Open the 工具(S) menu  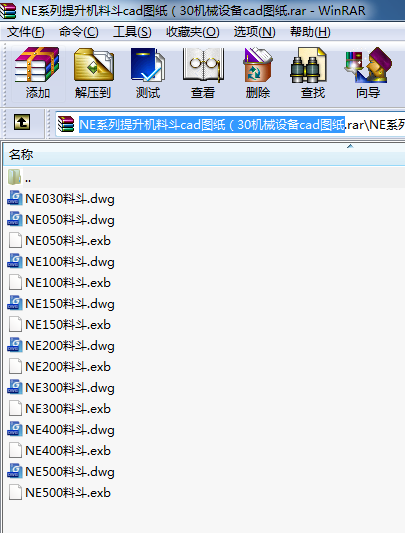point(132,32)
